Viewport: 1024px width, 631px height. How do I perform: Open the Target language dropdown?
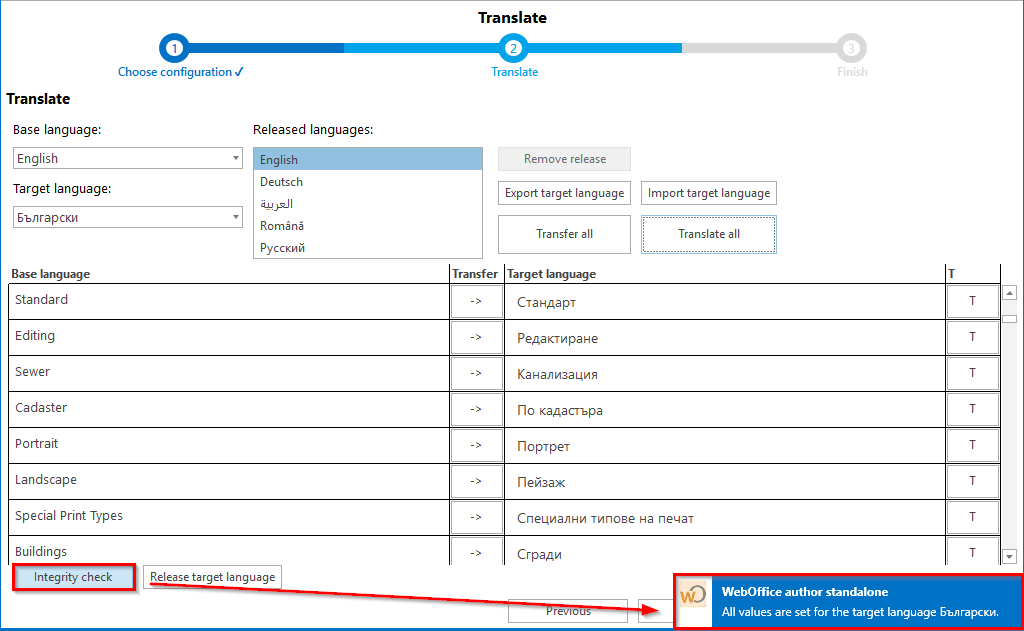coord(128,217)
